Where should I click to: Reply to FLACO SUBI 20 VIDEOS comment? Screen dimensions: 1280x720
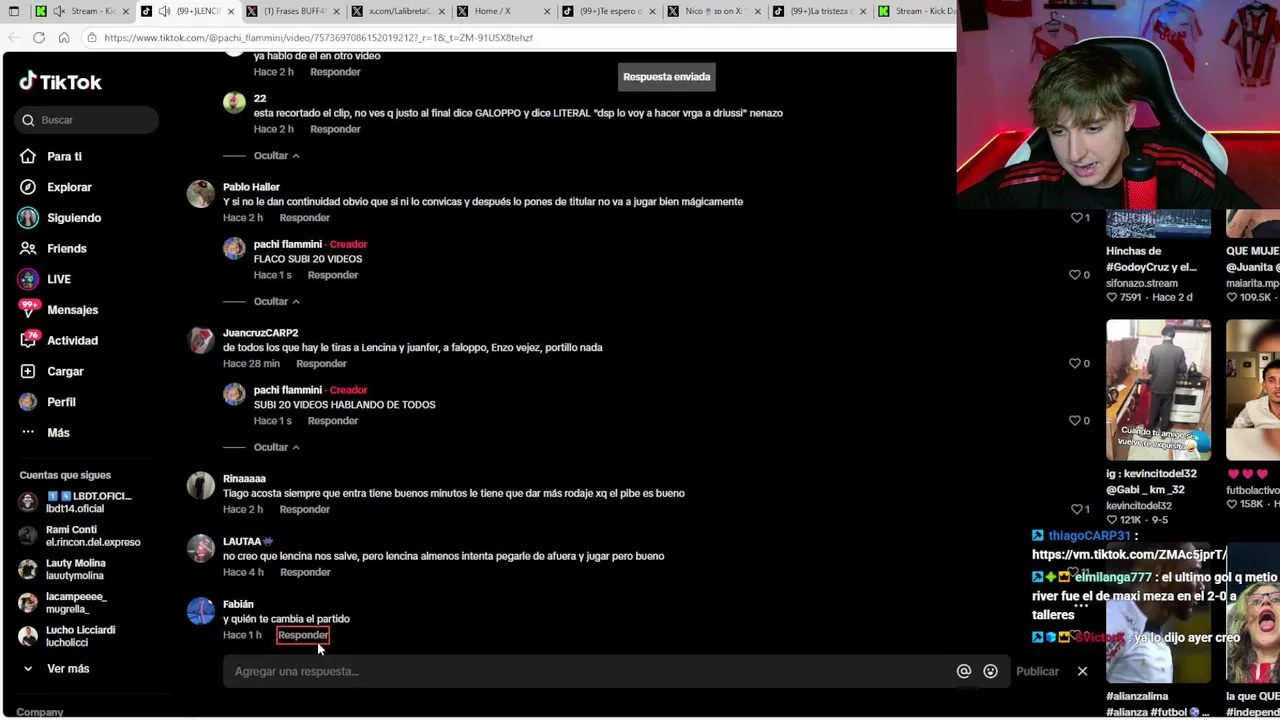tap(332, 276)
